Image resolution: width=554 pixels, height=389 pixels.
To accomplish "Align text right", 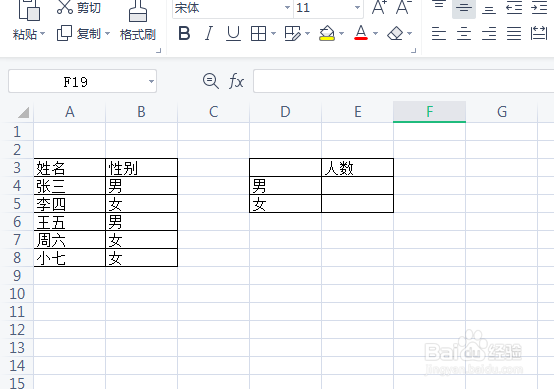I will [489, 34].
